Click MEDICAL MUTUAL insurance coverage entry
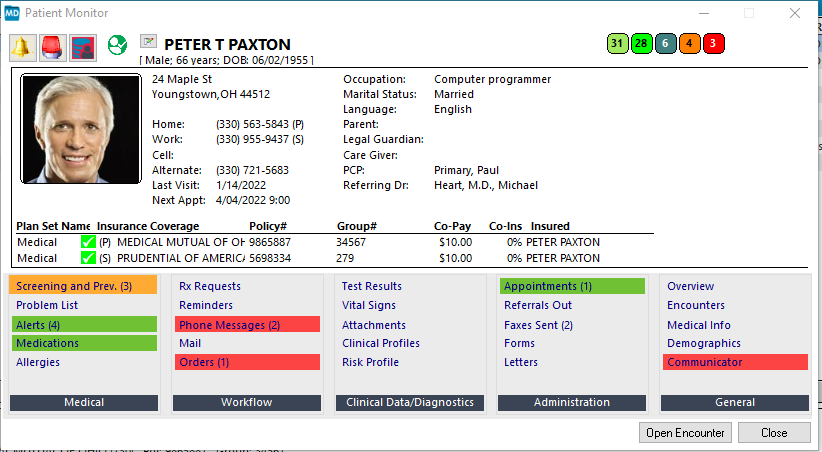This screenshot has height=452, width=822. (x=181, y=242)
